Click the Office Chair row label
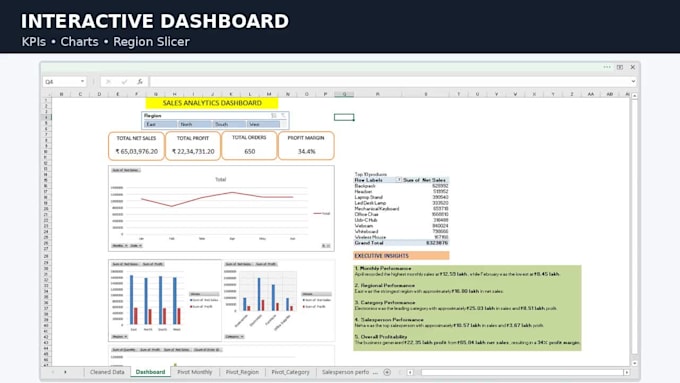The image size is (680, 383). [366, 214]
